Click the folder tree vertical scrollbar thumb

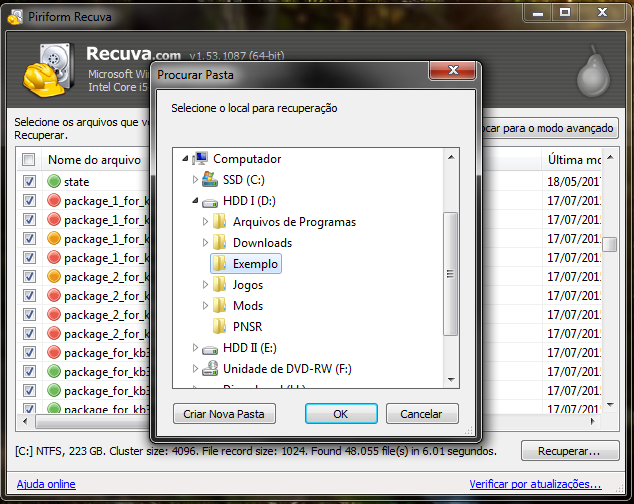tap(451, 274)
